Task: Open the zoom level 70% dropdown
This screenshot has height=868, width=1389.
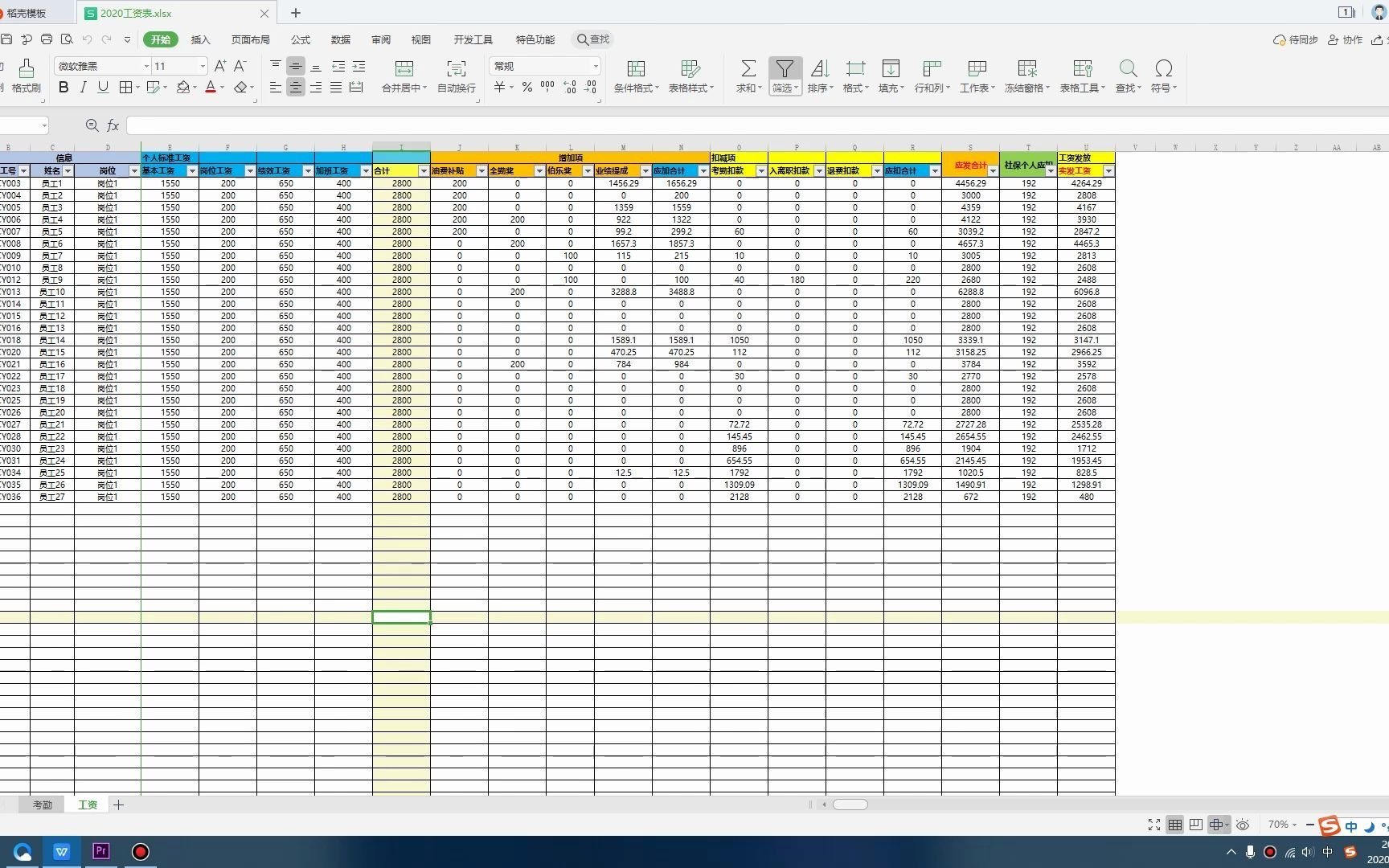Action: 1282,825
